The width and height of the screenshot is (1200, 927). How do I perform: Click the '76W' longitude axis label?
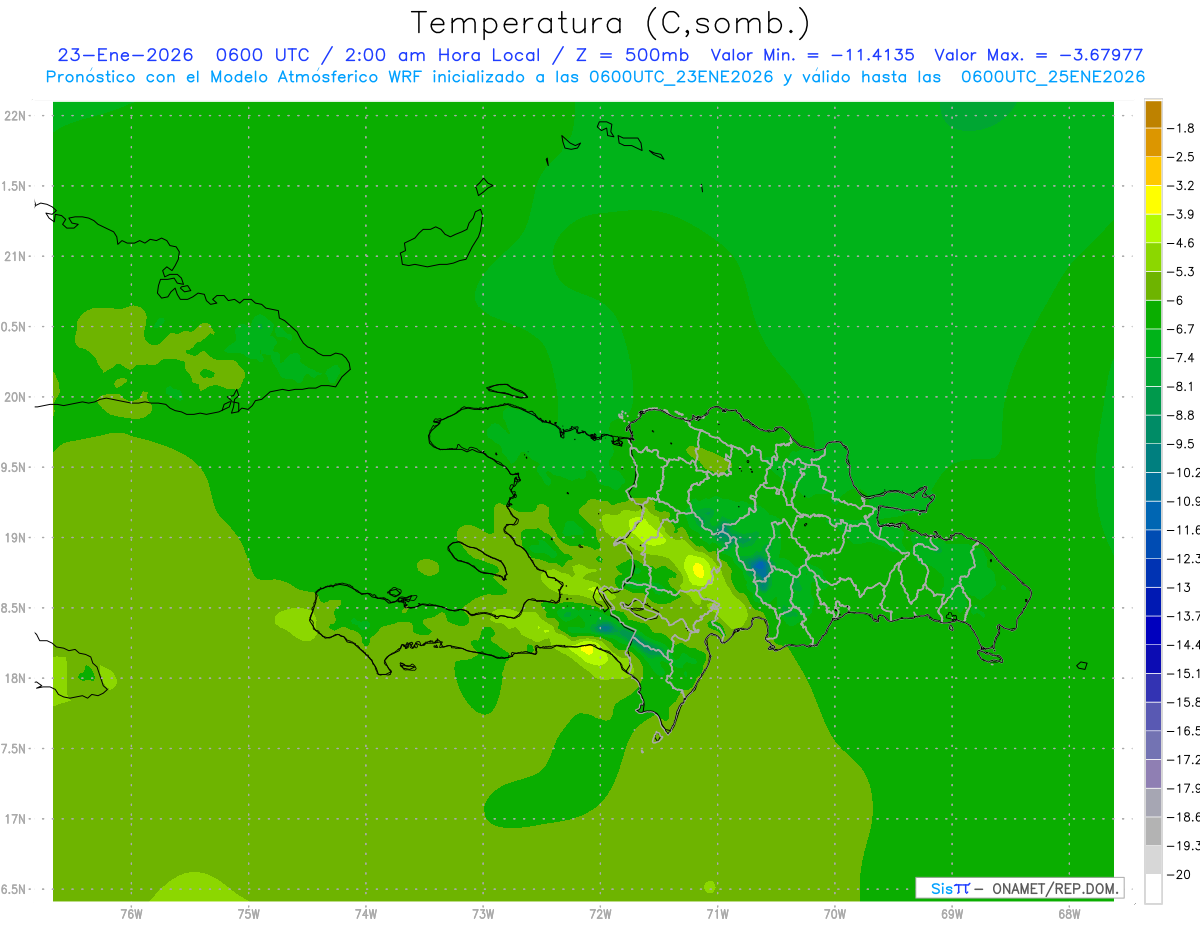132,914
